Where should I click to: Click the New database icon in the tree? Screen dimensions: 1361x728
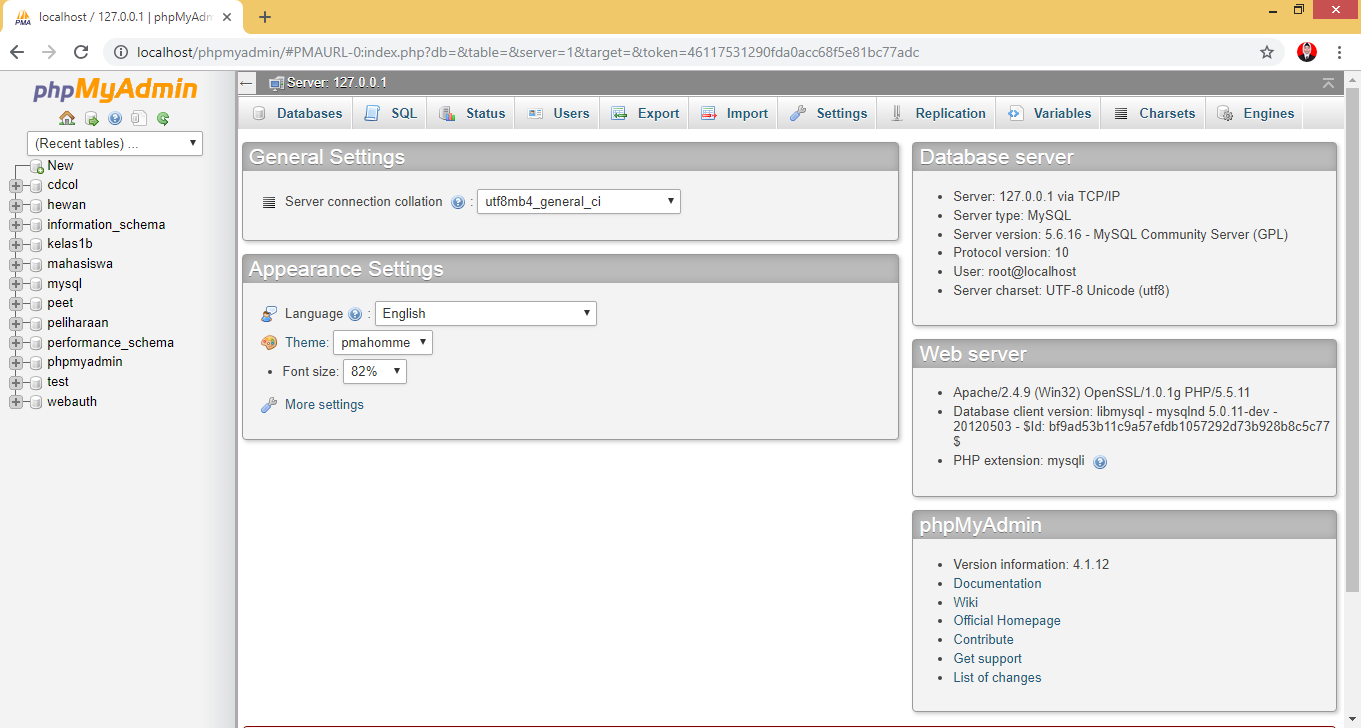click(x=37, y=166)
